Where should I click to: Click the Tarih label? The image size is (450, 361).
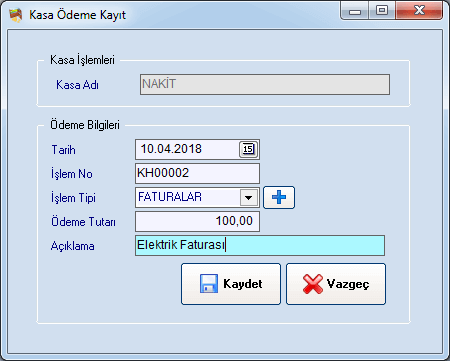[63, 150]
